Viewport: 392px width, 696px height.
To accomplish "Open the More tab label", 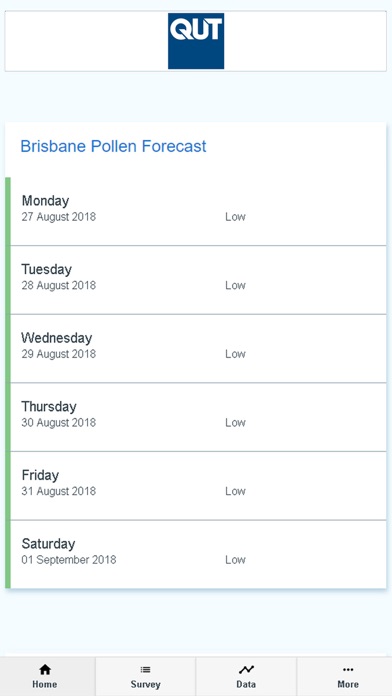I will (x=348, y=684).
